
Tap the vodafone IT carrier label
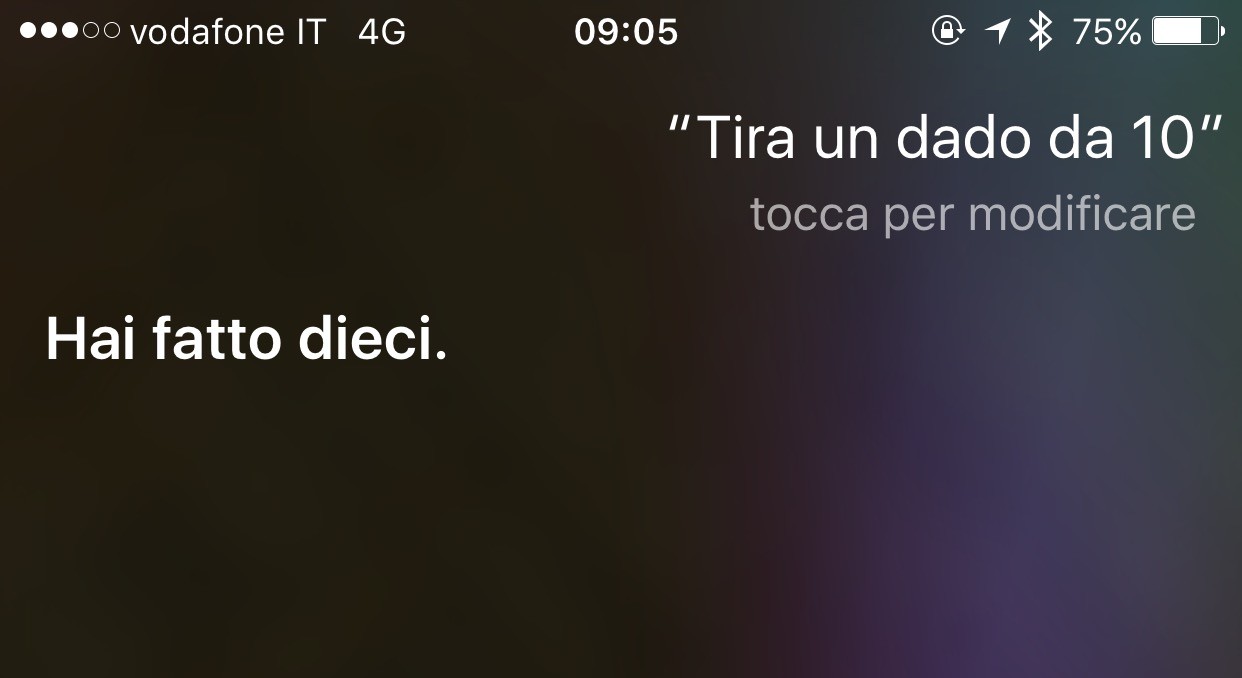229,33
